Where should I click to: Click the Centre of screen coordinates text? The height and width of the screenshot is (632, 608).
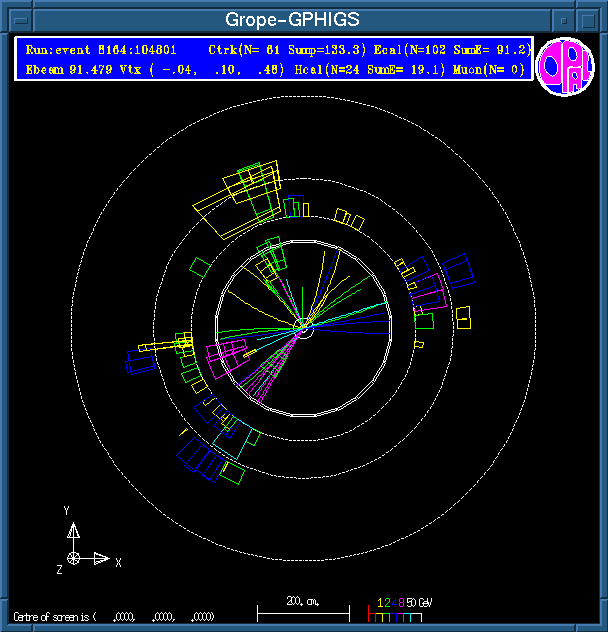pos(114,617)
